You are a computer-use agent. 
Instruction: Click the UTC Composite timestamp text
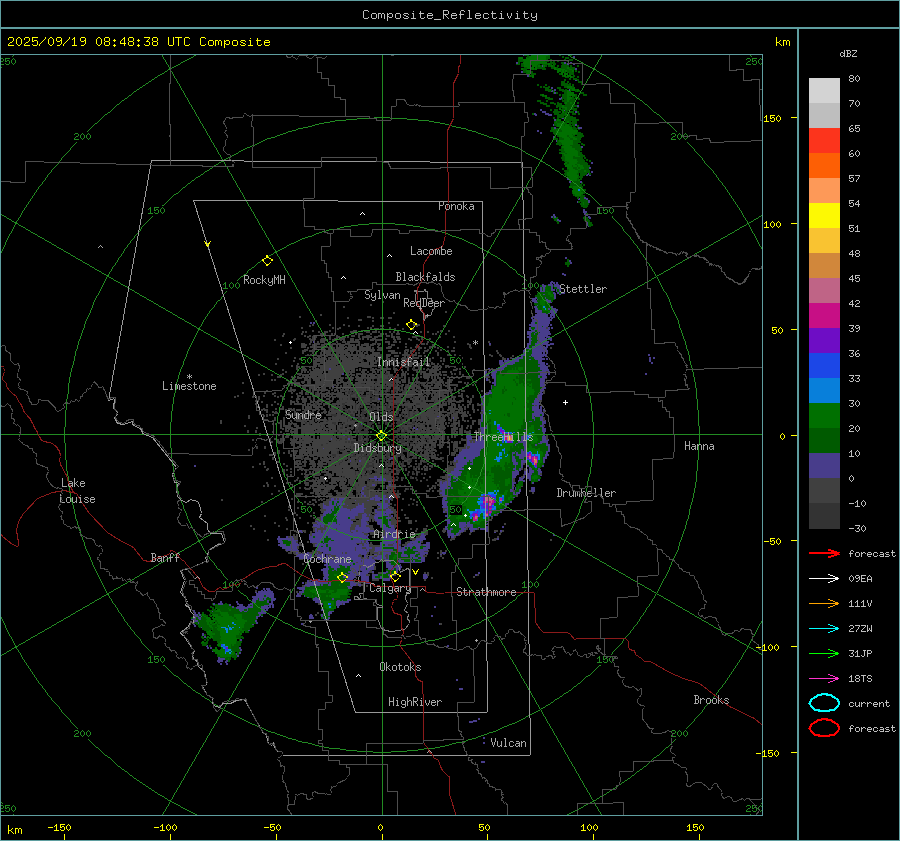point(138,42)
